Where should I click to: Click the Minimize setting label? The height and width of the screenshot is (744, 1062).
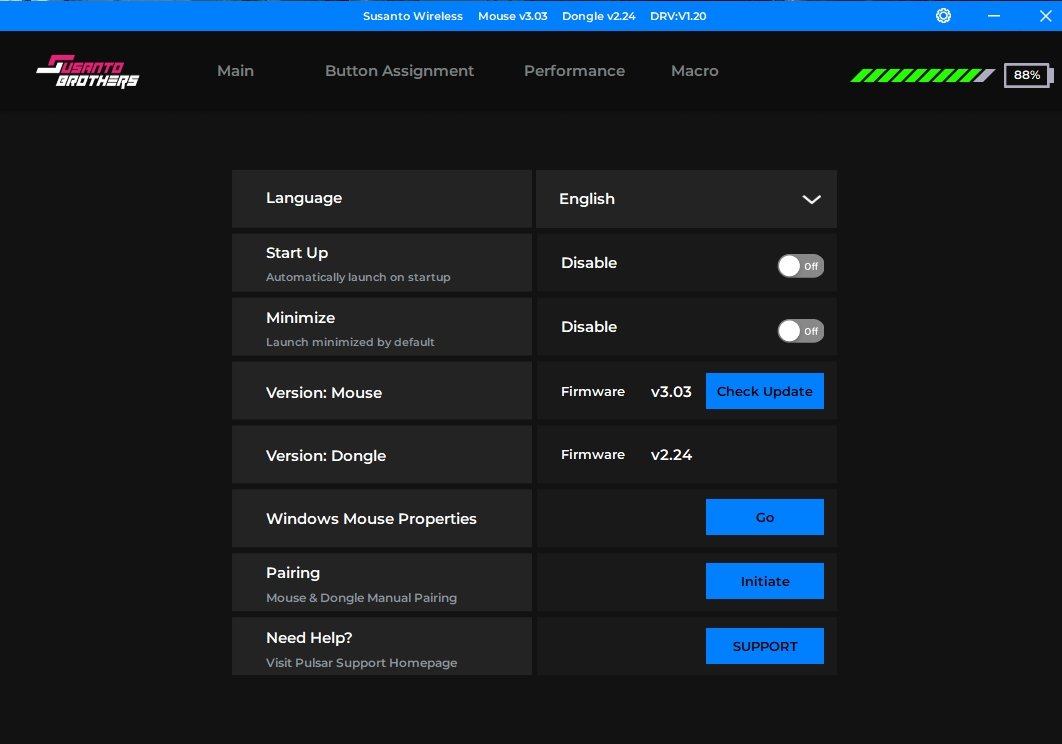[301, 318]
